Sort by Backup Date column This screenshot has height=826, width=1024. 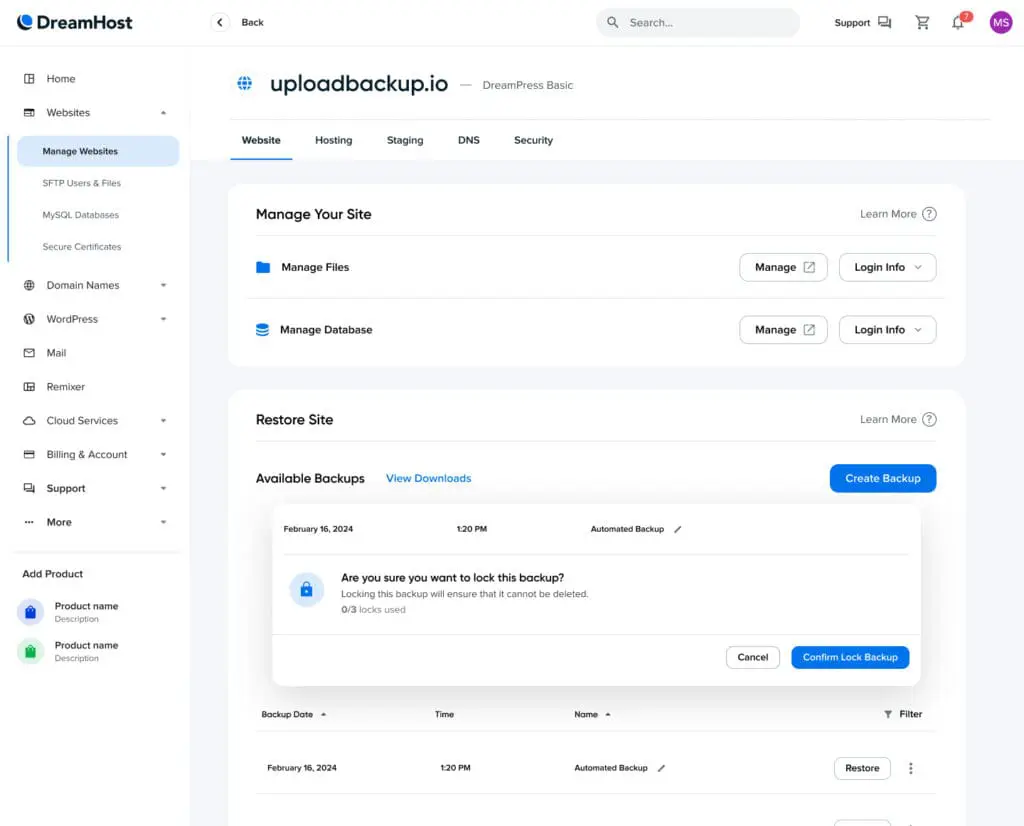tap(293, 714)
